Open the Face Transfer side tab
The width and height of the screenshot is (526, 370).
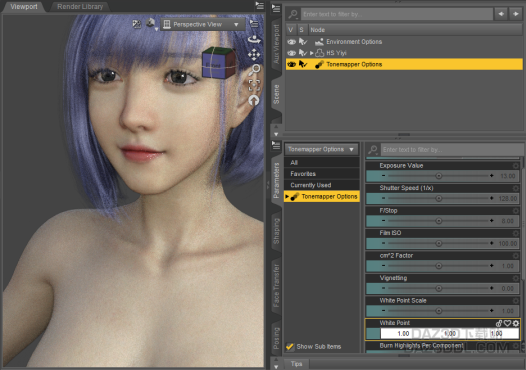click(276, 286)
